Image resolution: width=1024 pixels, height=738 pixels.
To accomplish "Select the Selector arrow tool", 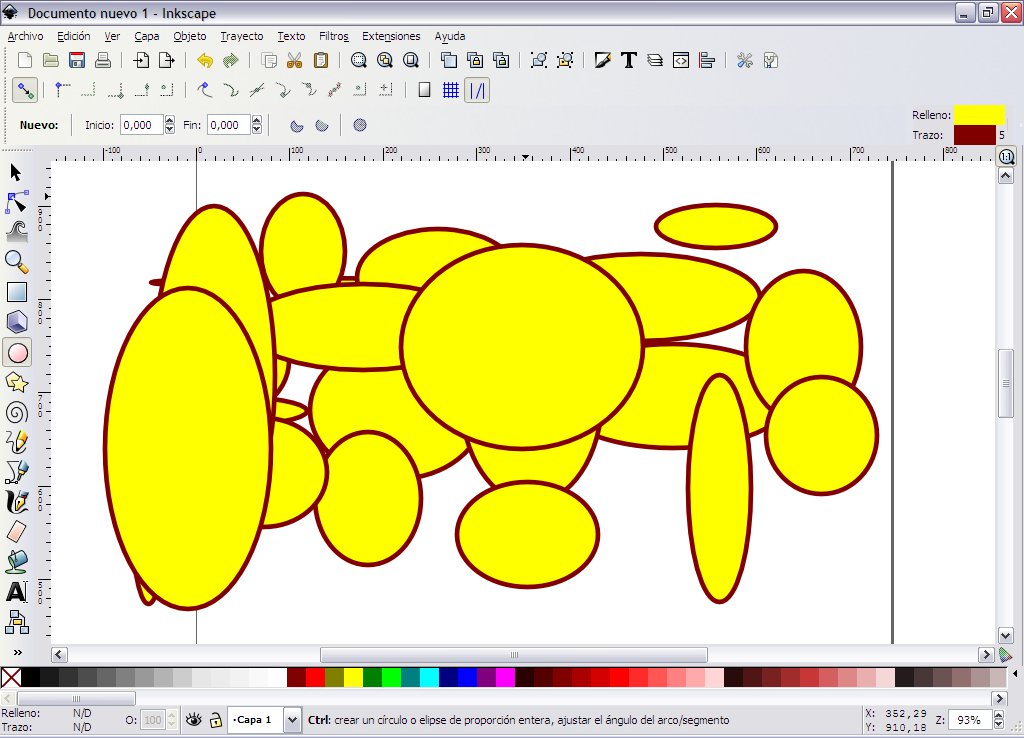I will tap(15, 172).
